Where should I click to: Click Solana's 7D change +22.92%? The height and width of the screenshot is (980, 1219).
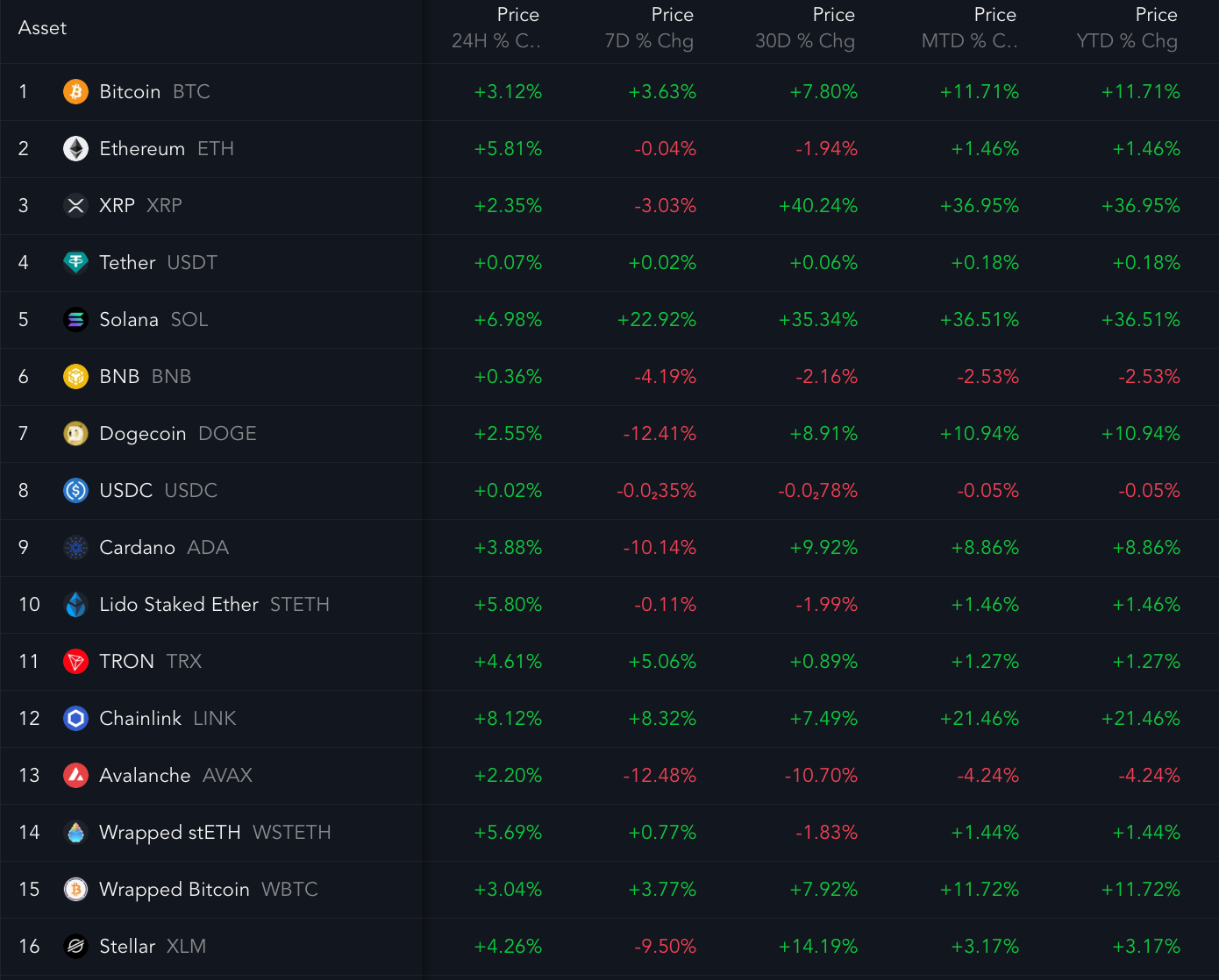pos(657,320)
